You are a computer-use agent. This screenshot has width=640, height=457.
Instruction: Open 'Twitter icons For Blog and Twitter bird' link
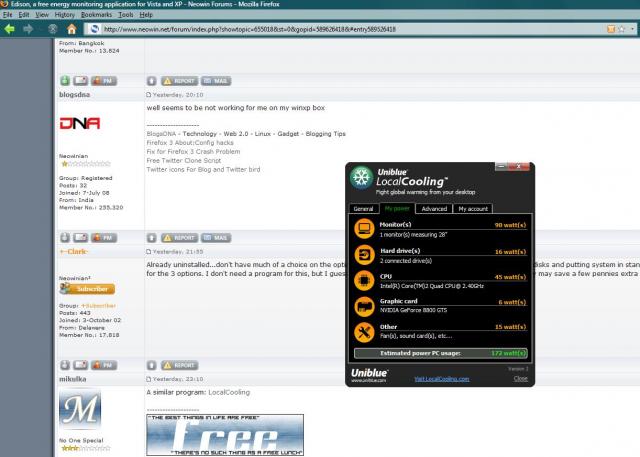click(203, 169)
